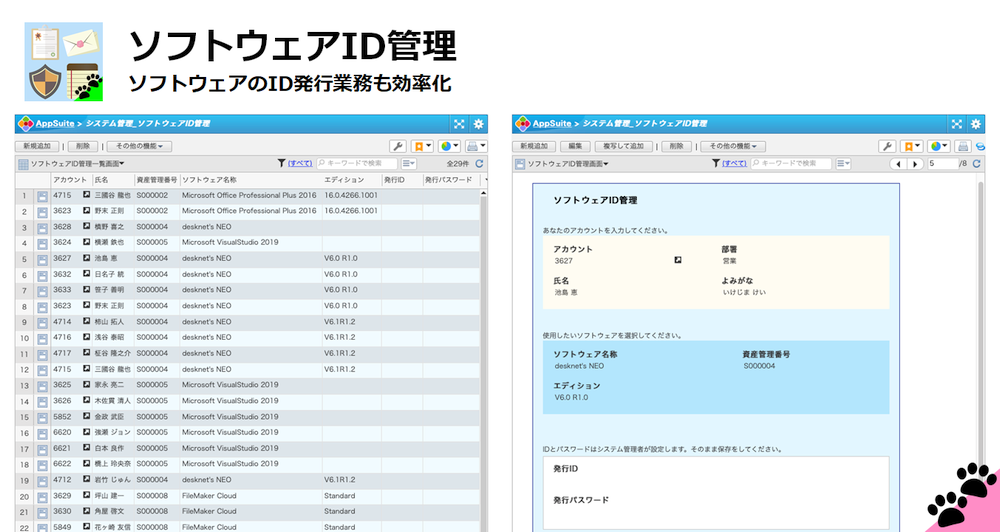Open detail icon for row 1
Screen dimensions: 1000x532
[42, 195]
